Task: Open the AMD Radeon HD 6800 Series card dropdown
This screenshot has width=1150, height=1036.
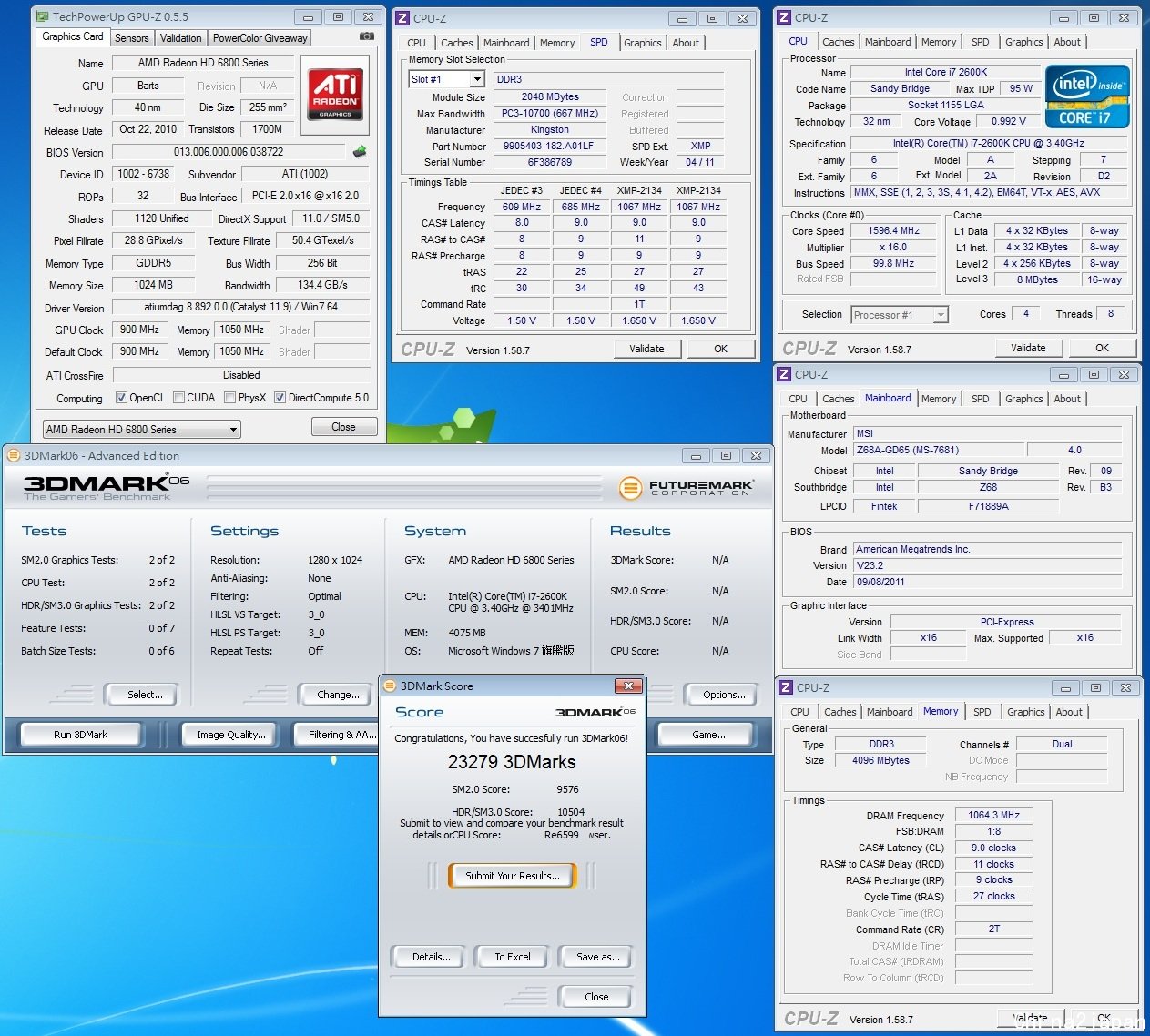Action: (x=142, y=429)
